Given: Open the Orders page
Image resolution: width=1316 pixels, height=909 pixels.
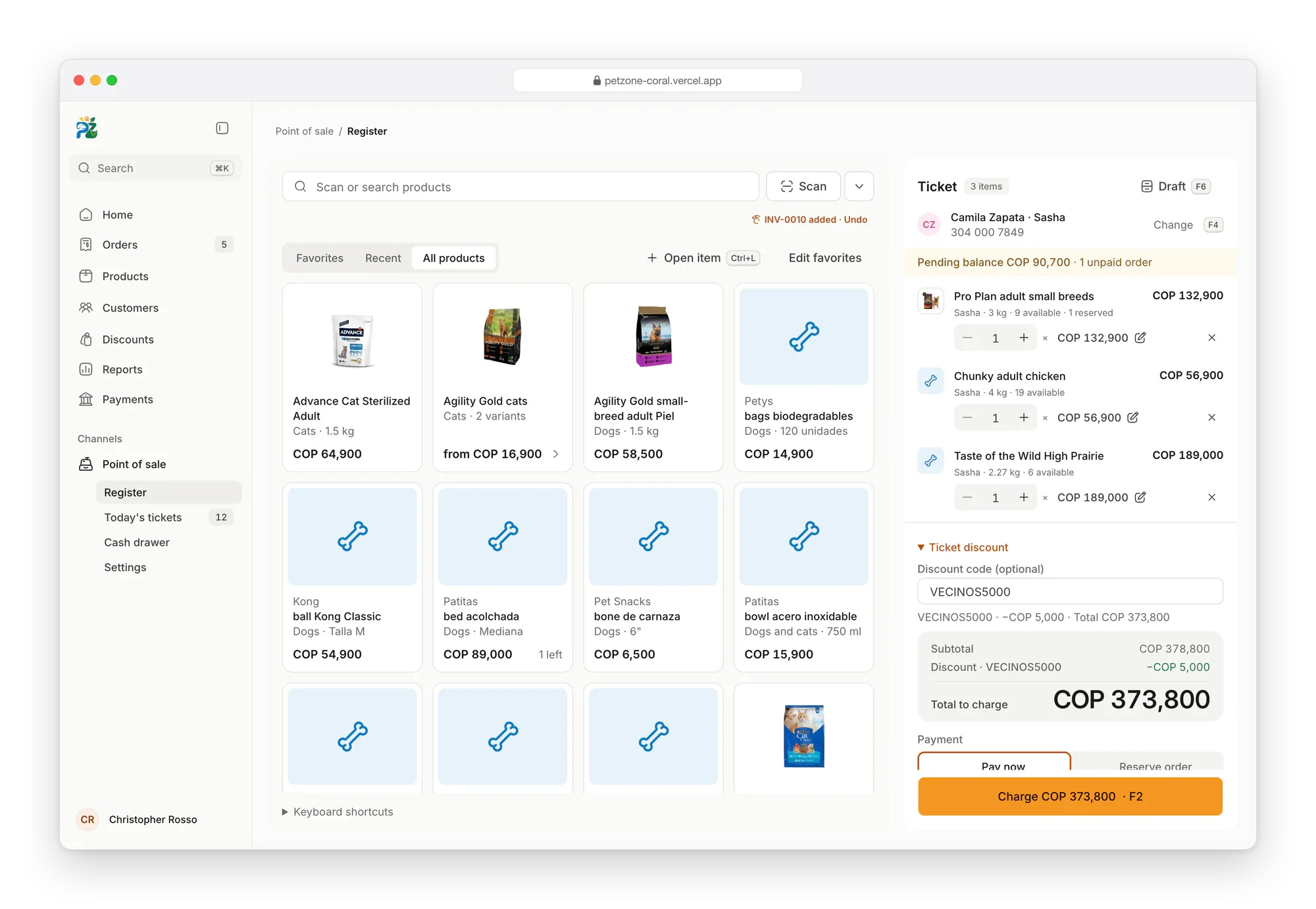Looking at the screenshot, I should coord(155,245).
